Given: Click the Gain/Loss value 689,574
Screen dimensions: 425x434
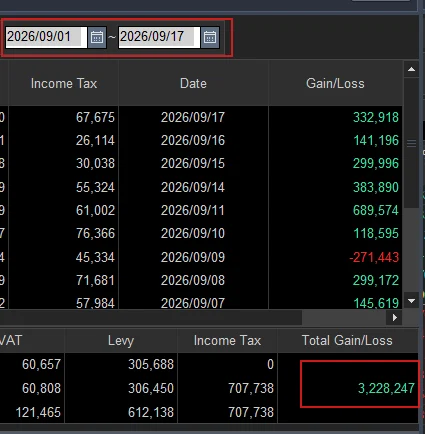Looking at the screenshot, I should click(376, 210).
